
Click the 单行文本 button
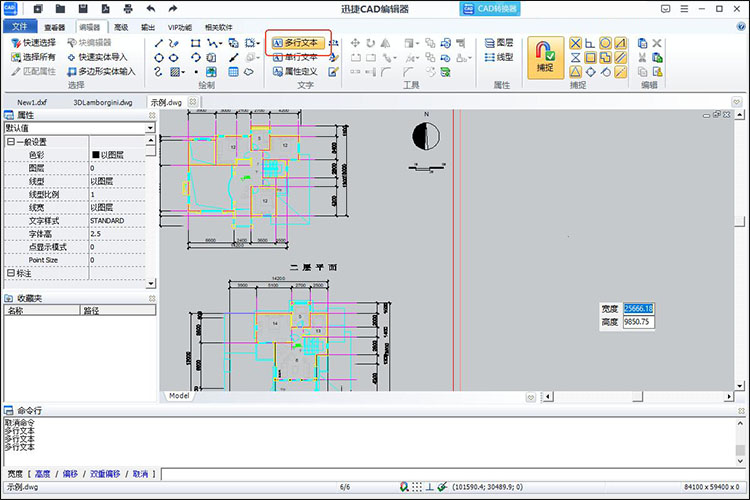[295, 57]
